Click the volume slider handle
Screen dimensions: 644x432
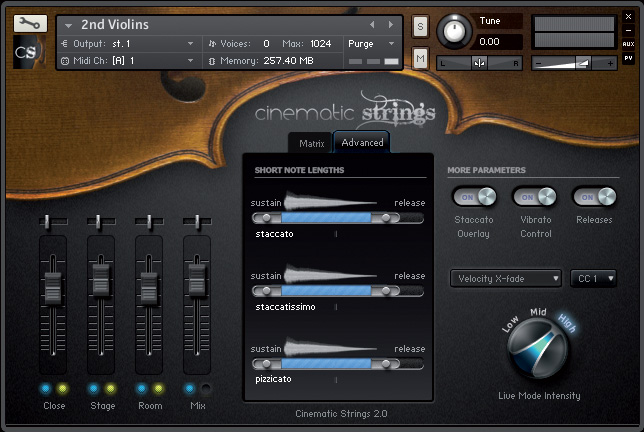coord(583,63)
